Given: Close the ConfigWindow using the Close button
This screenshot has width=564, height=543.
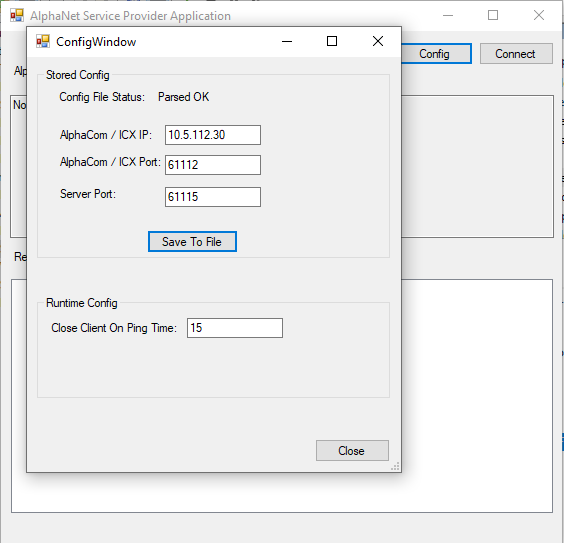Looking at the screenshot, I should (352, 450).
